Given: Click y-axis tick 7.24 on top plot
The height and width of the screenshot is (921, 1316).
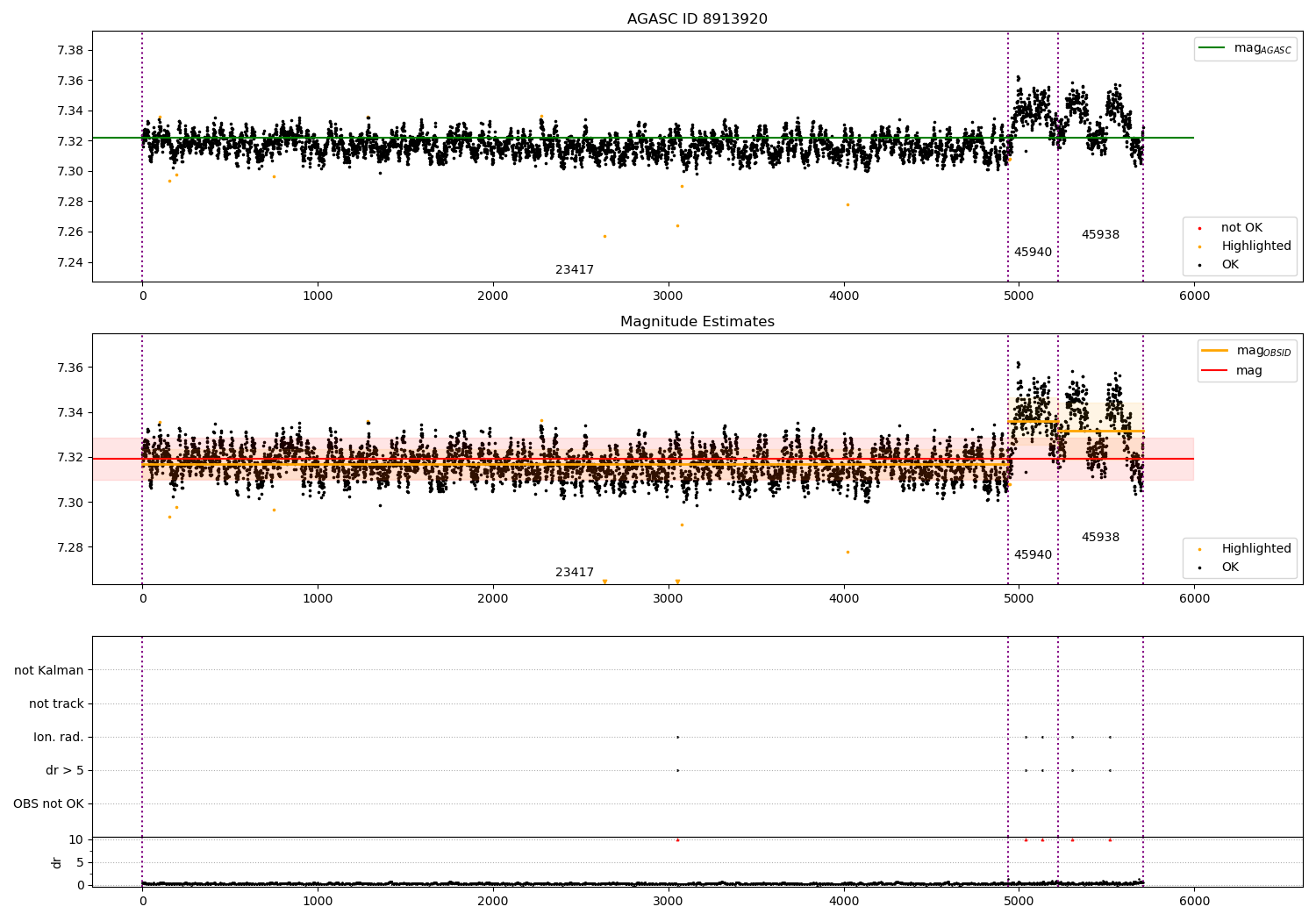Looking at the screenshot, I should (x=70, y=263).
